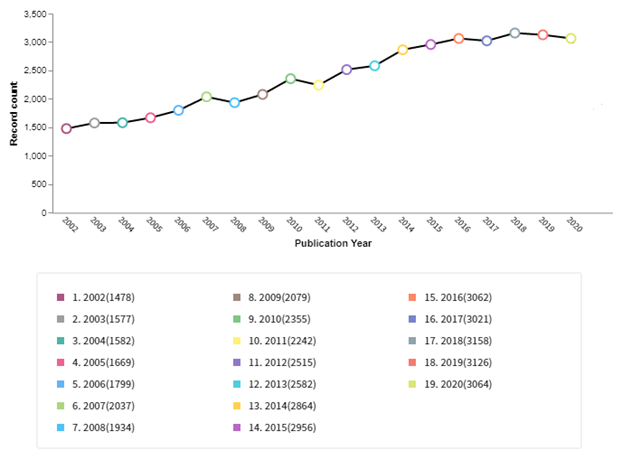
Task: Toggle the 2020(3064) legend swatch
Action: (x=412, y=384)
